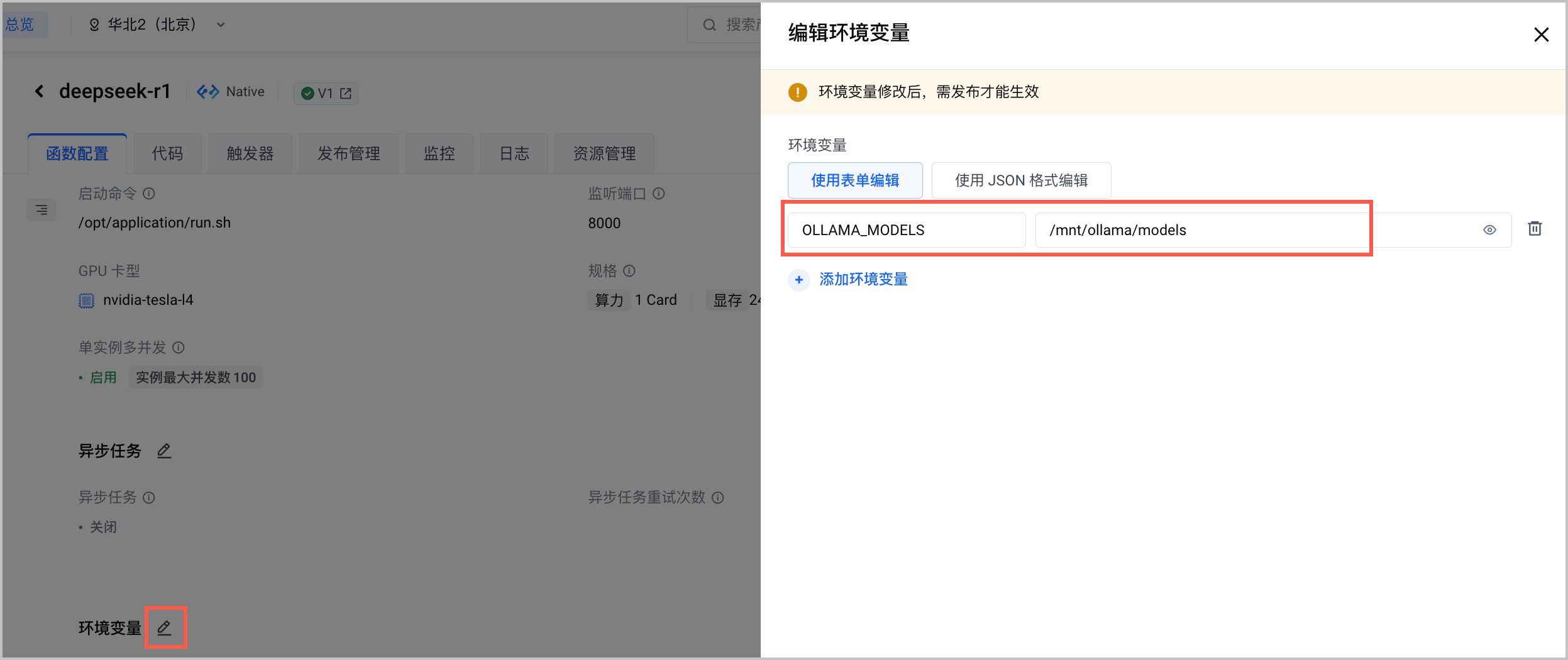1568x660 pixels.
Task: Open the 资源管理 tab
Action: [604, 154]
